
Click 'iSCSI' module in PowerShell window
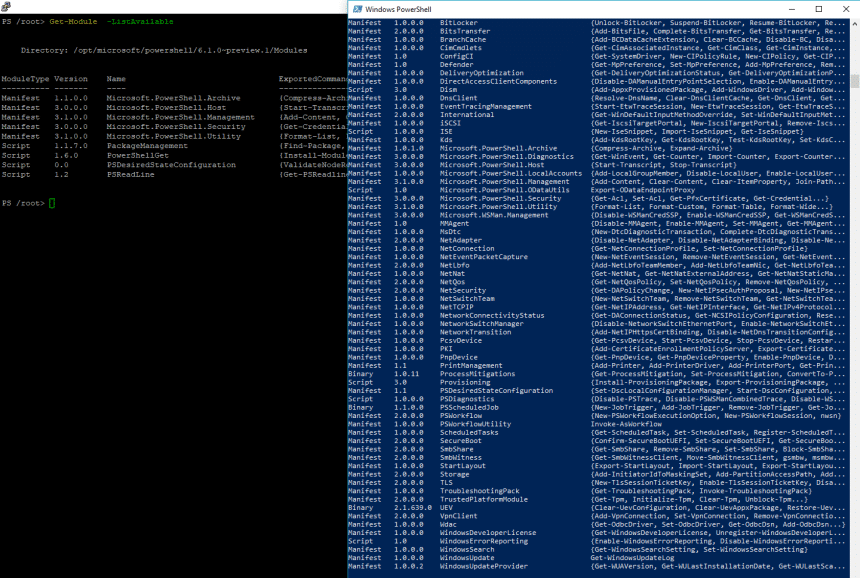point(450,123)
